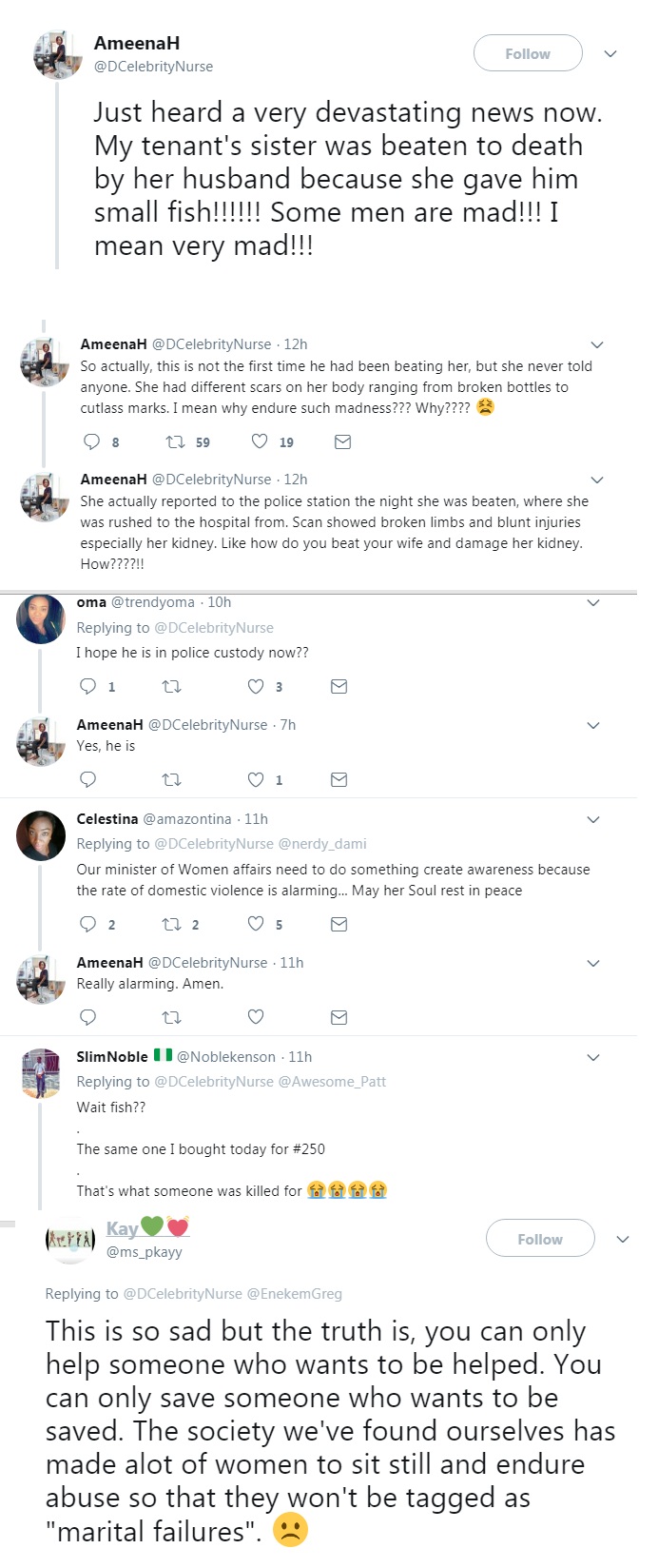Like oma's tweet with 3 likes
Screen dimensions: 658x1568
256,686
